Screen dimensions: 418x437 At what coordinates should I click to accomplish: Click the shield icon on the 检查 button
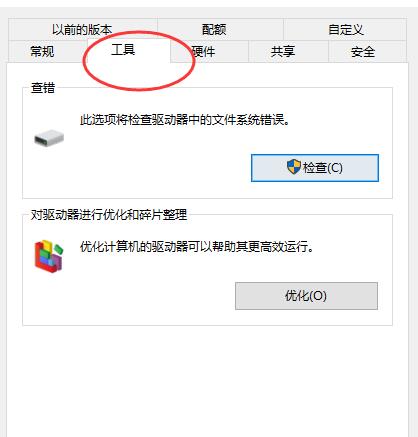294,167
